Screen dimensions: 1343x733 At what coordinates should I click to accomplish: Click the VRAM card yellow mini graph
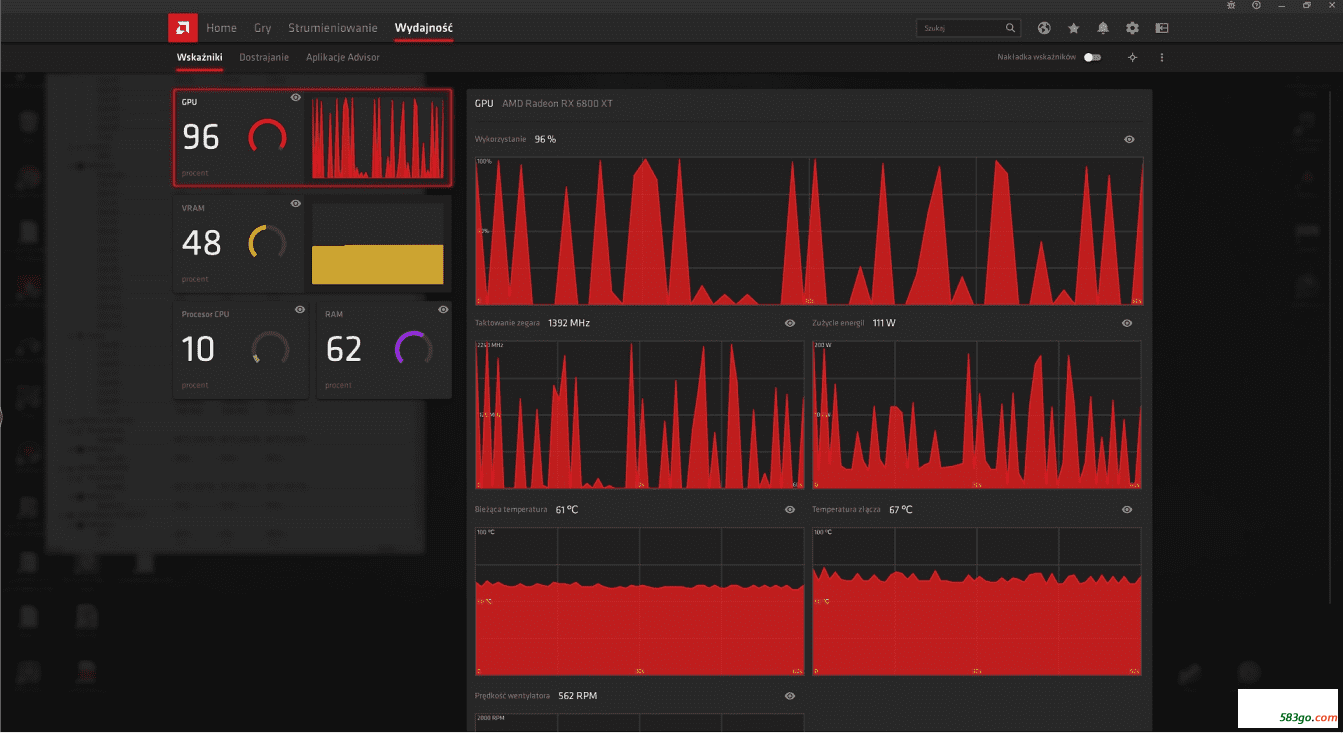[378, 244]
